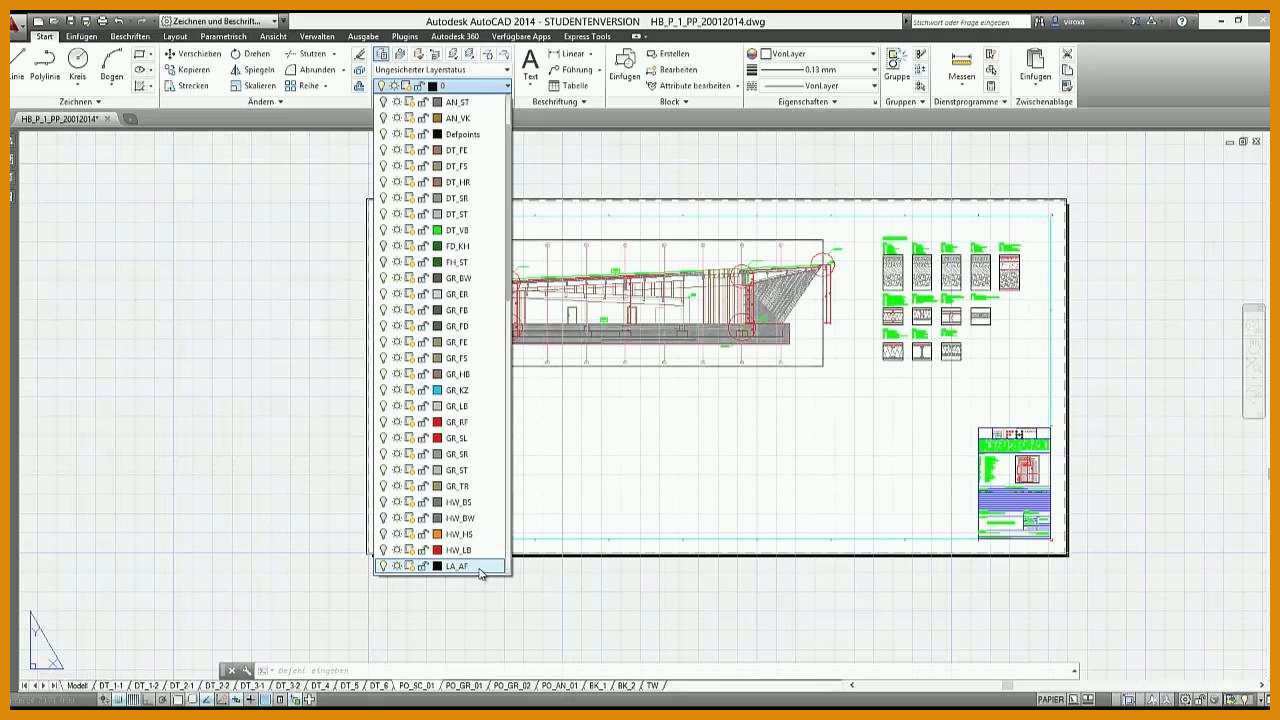Insert a Tabelle table
The image size is (1280, 720).
568,86
